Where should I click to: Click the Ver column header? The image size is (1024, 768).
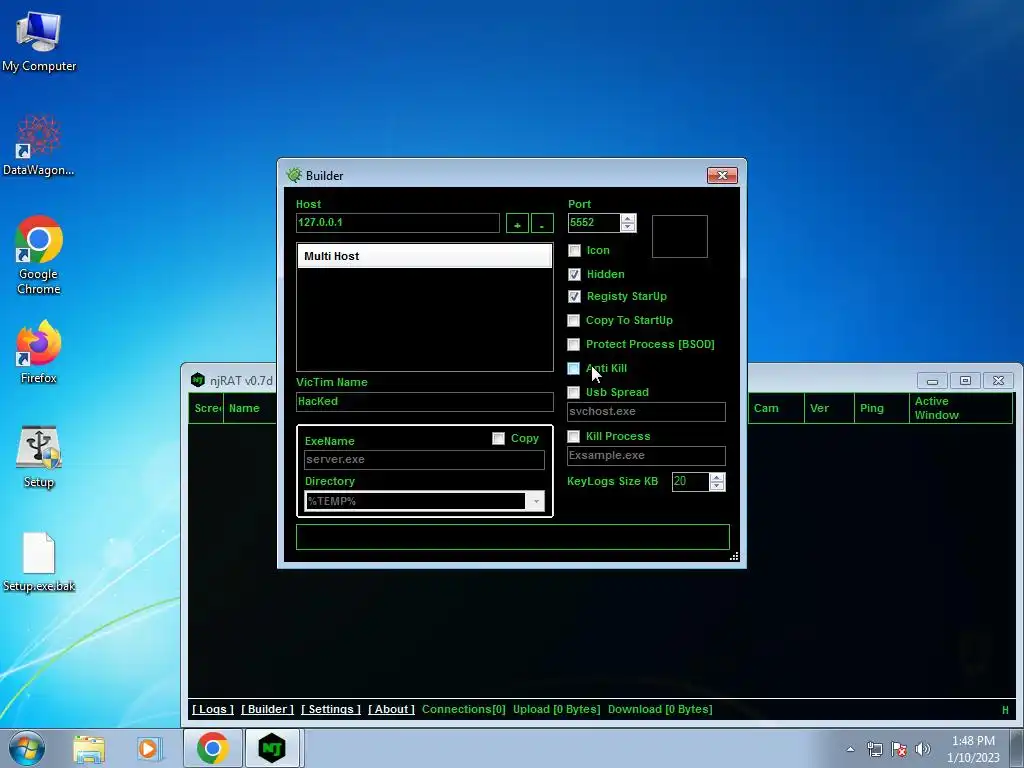click(x=829, y=408)
